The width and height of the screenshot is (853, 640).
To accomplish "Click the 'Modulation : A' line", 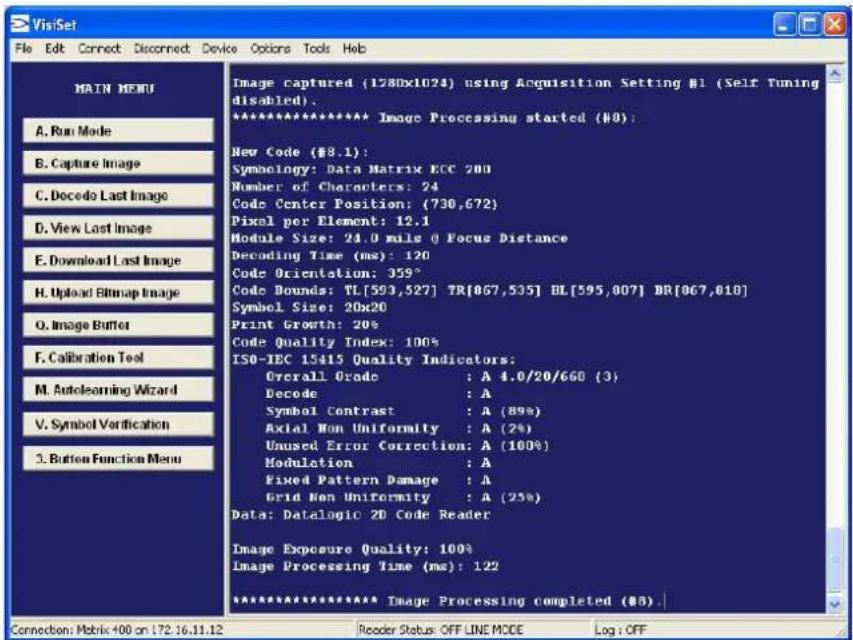I will [x=378, y=463].
